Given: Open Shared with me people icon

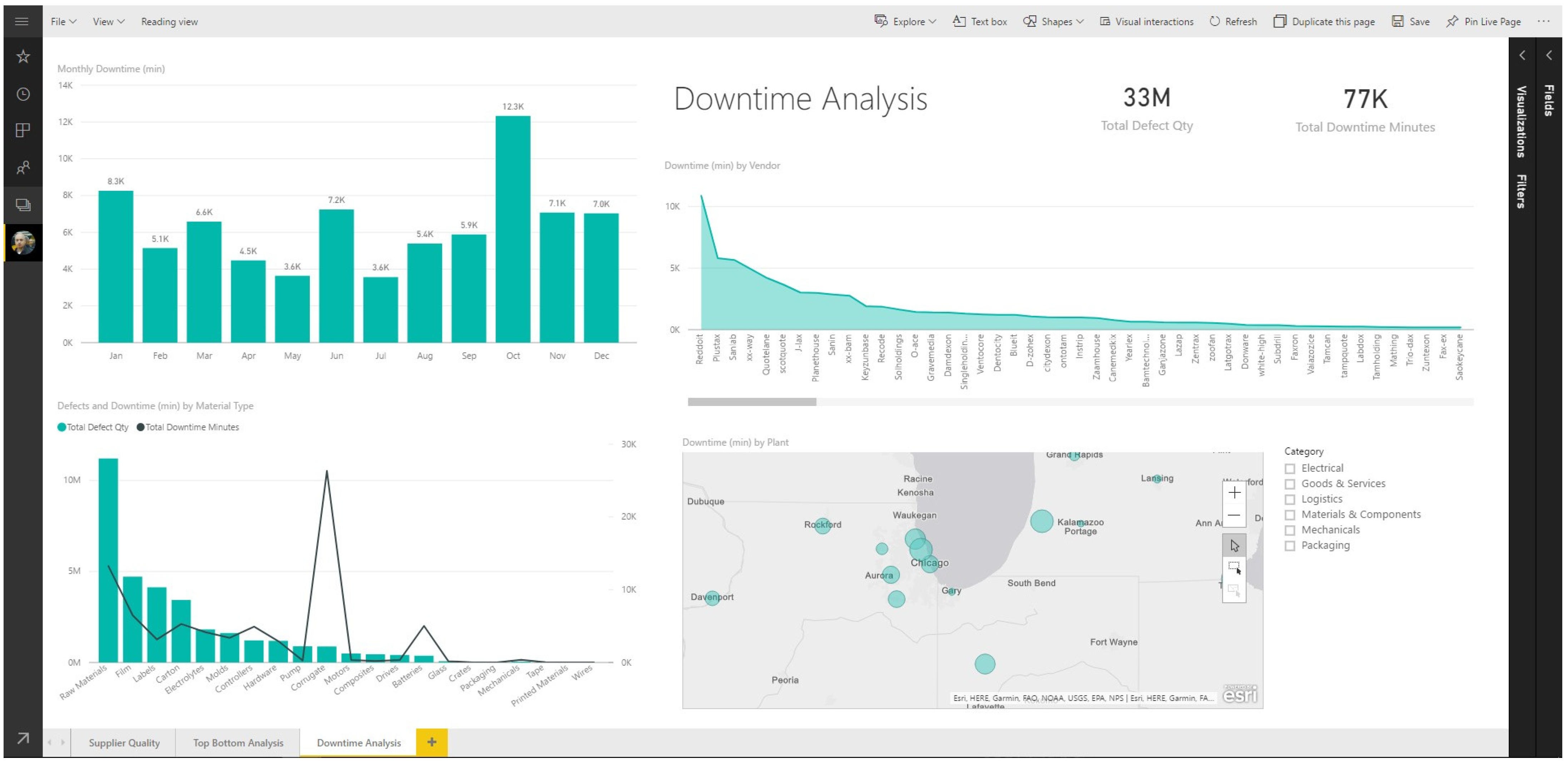Looking at the screenshot, I should point(23,167).
